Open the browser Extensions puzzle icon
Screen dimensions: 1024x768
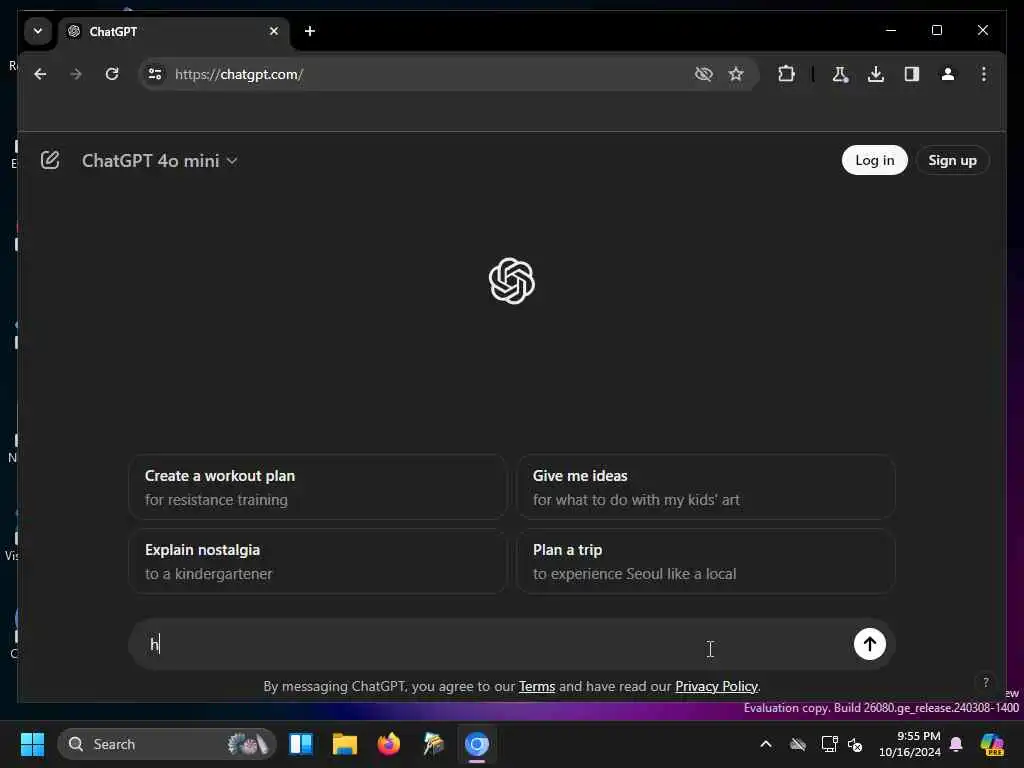click(x=786, y=74)
